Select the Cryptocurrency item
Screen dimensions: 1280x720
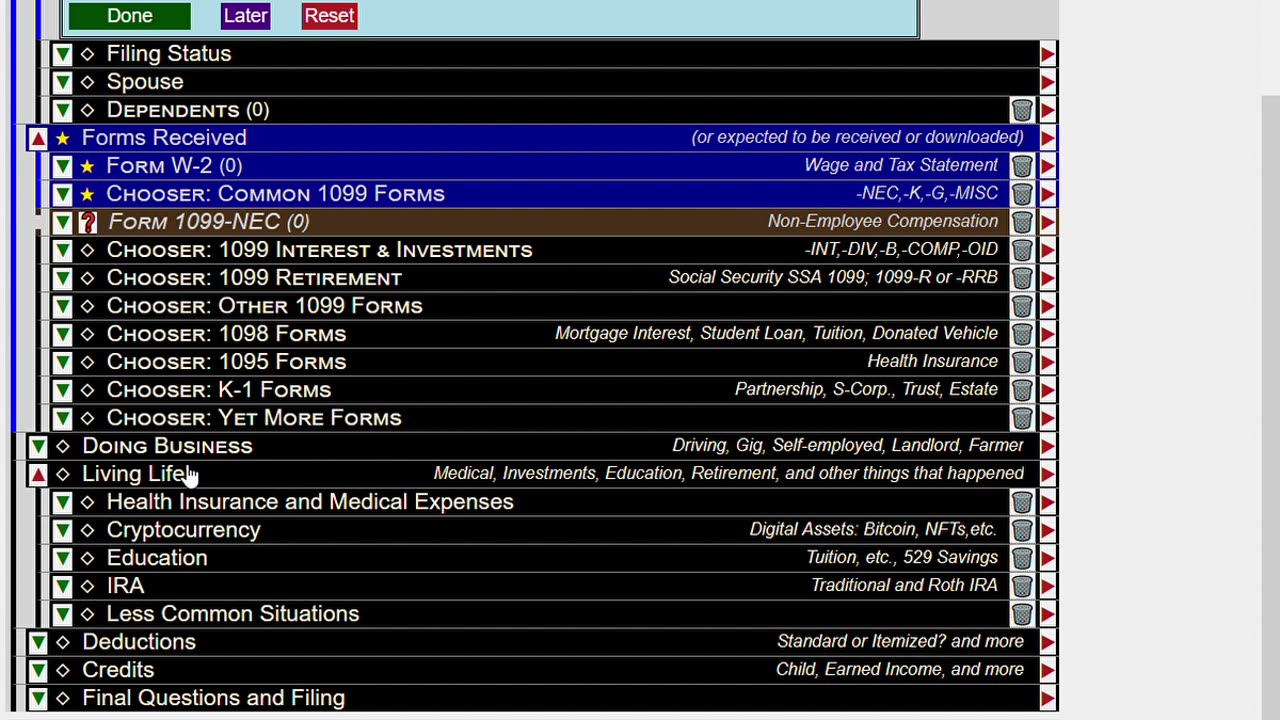coord(183,530)
